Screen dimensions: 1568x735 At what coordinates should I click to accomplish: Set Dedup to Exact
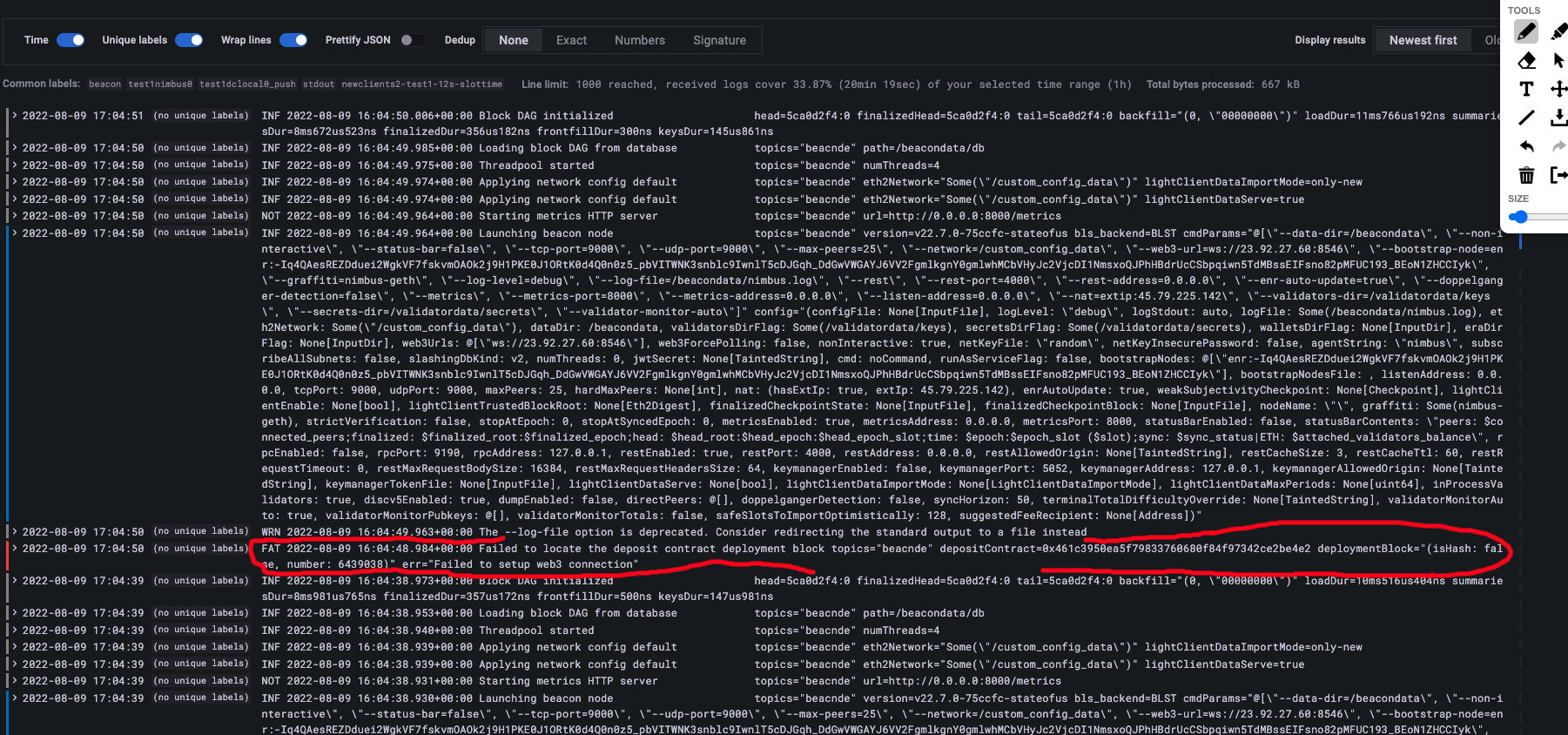point(571,40)
